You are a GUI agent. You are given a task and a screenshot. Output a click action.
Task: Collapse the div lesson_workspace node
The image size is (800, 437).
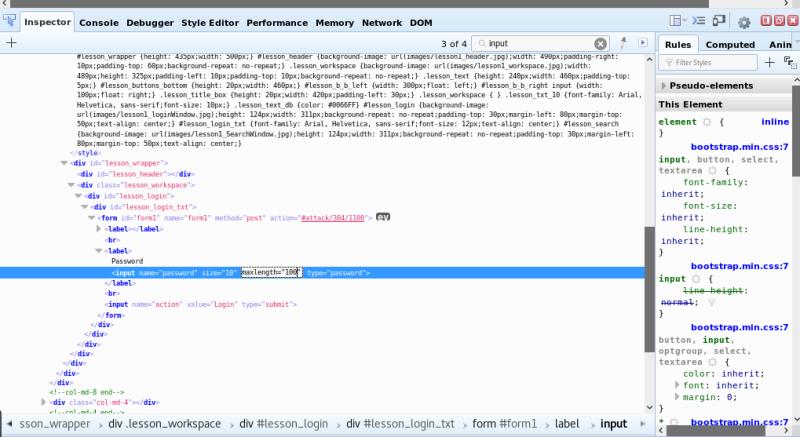pyautogui.click(x=71, y=185)
